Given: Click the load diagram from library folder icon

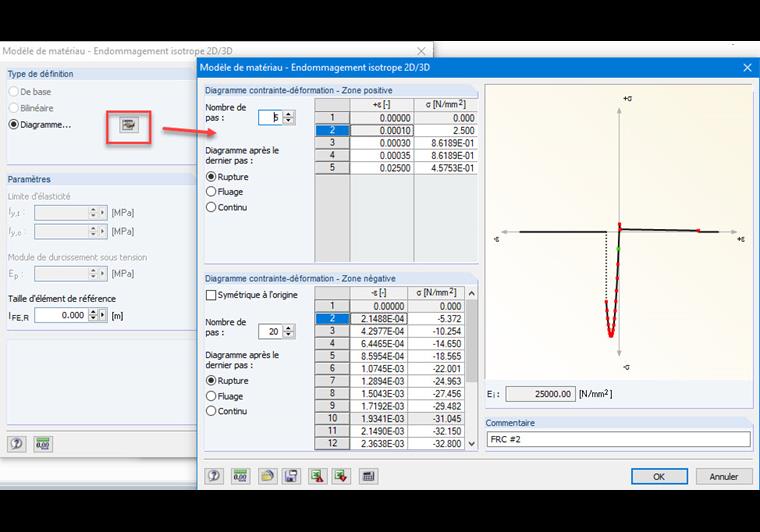Looking at the screenshot, I should click(267, 476).
